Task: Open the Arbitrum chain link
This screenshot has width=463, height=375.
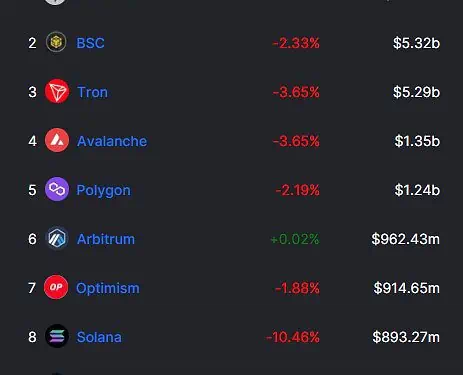Action: (106, 239)
